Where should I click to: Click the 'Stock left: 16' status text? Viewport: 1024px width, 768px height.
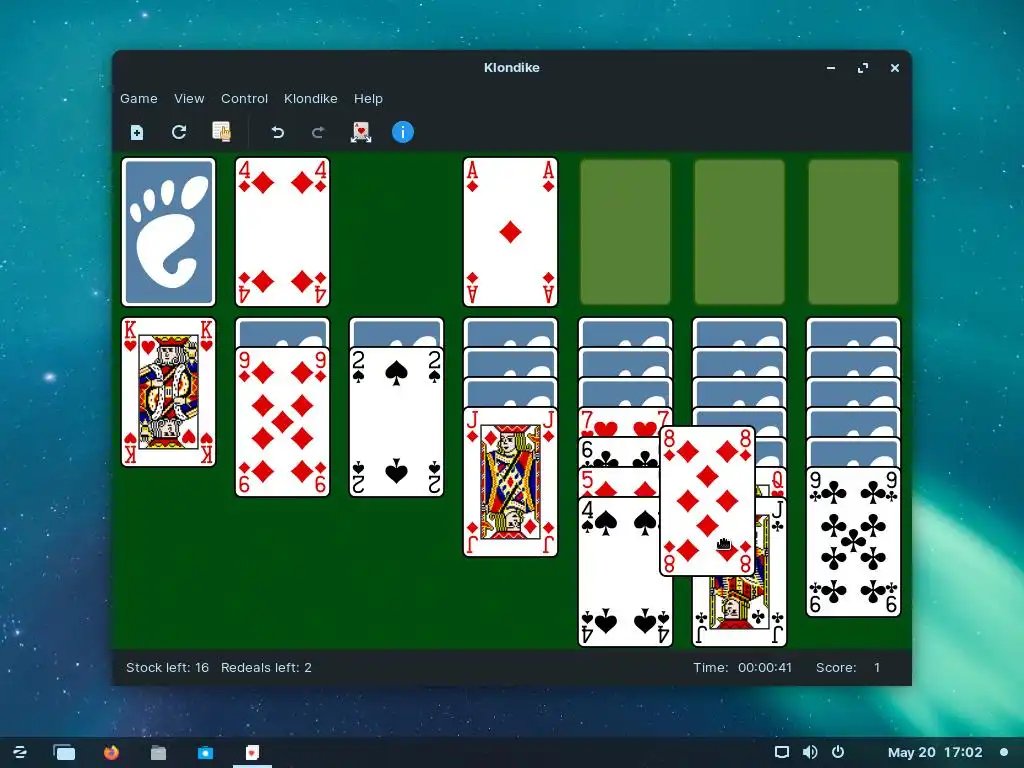(167, 667)
